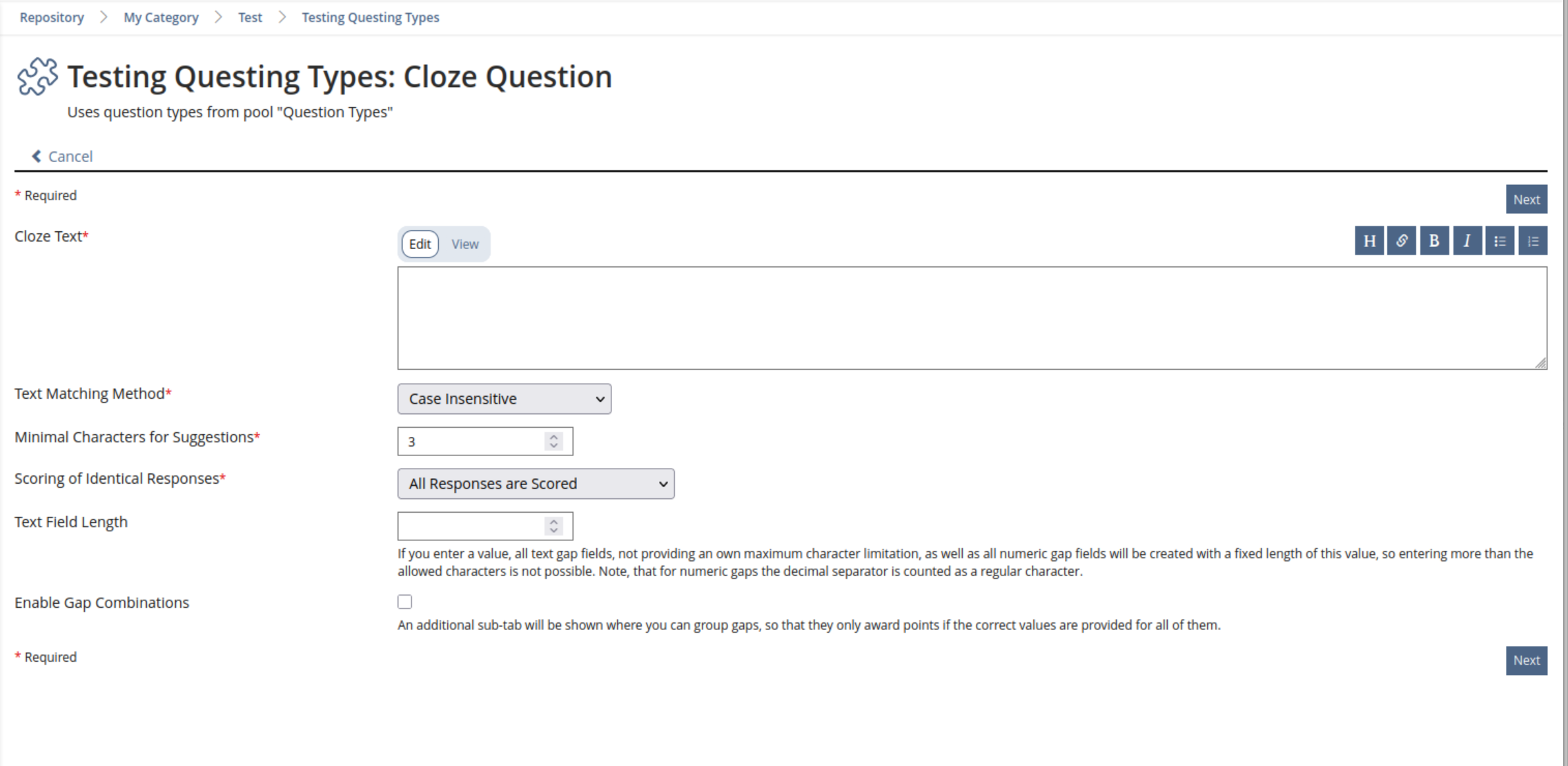The image size is (1568, 766).
Task: Switch to the View mode tab
Action: [x=465, y=244]
